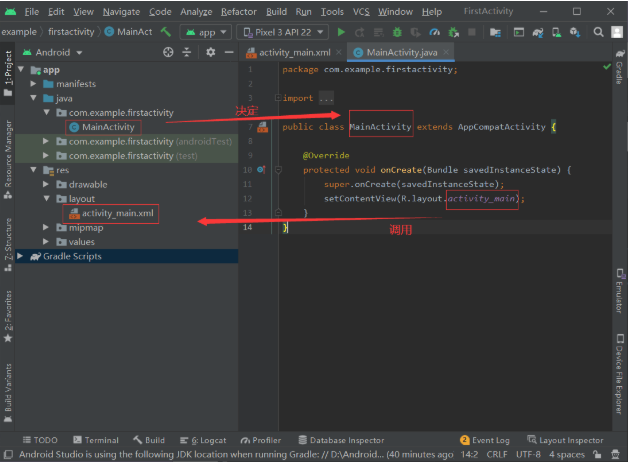This screenshot has height=463, width=629.
Task: Open the AVD Manager icon
Action: (556, 32)
